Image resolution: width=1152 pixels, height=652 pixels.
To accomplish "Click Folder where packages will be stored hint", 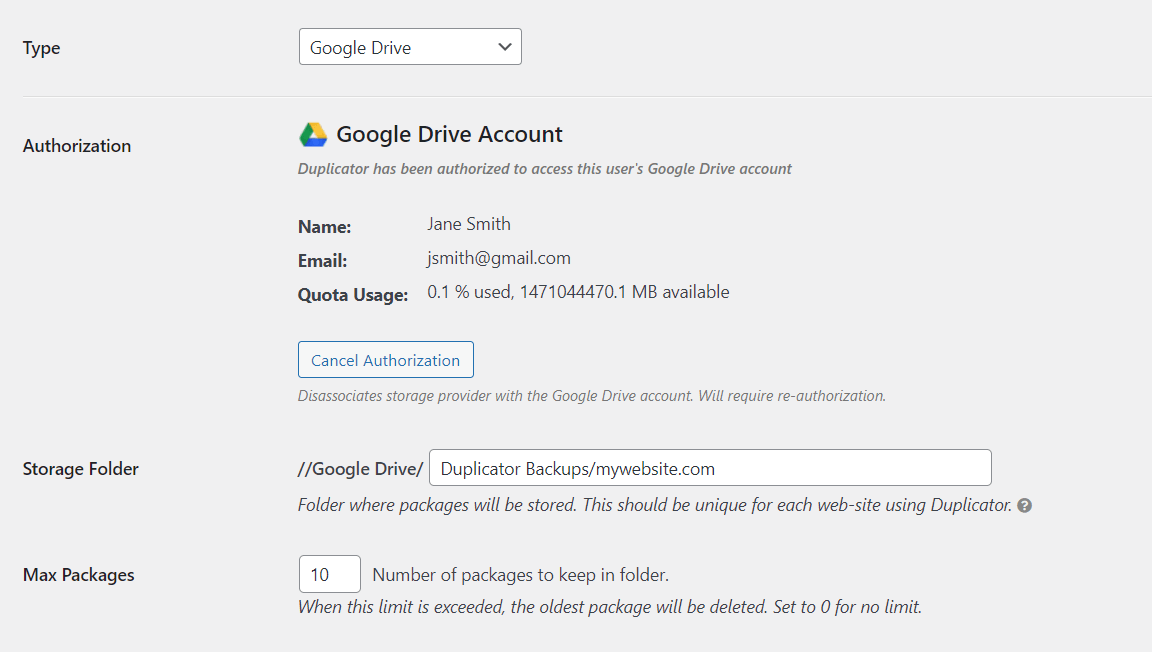I will click(655, 505).
